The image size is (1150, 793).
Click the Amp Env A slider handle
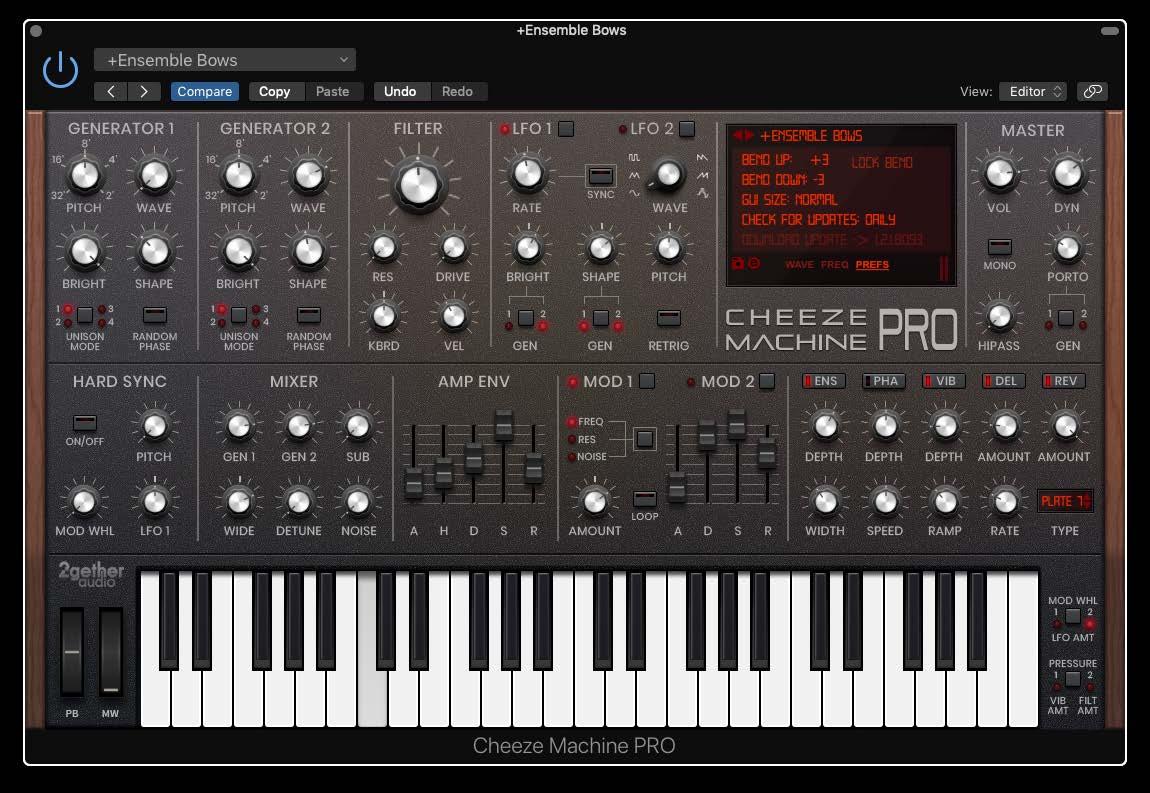click(x=414, y=484)
